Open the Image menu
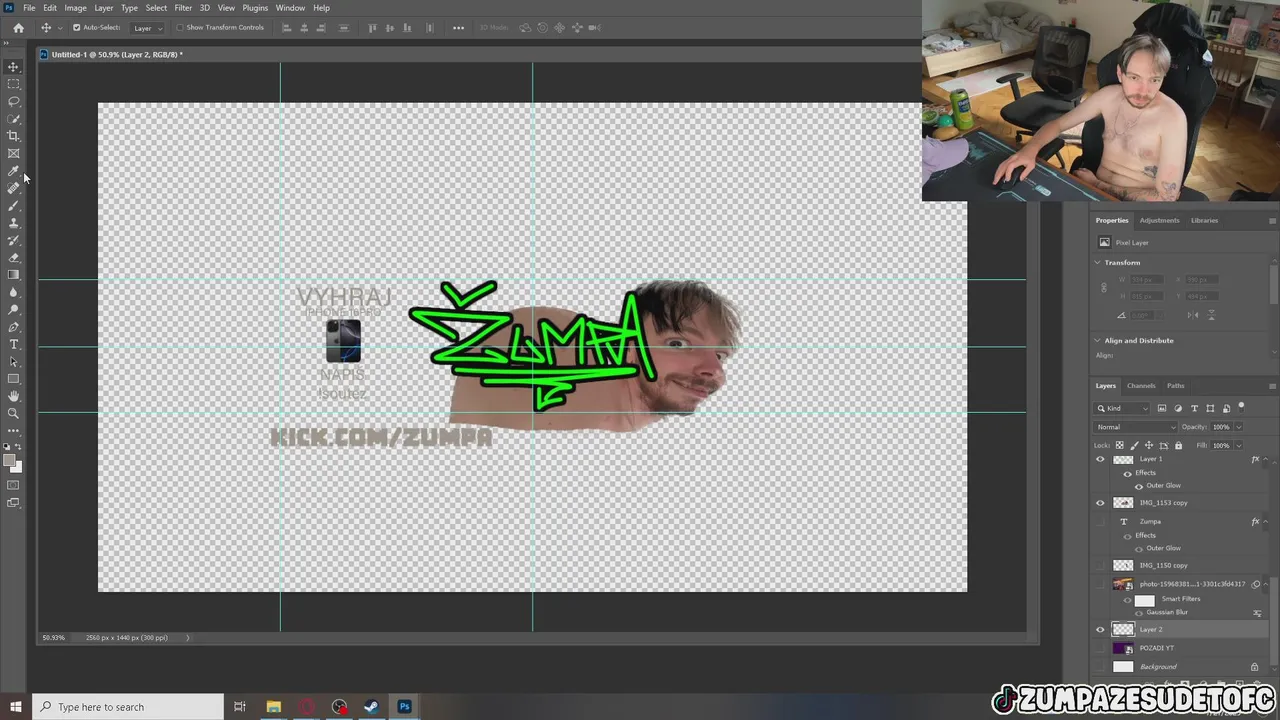 click(76, 8)
